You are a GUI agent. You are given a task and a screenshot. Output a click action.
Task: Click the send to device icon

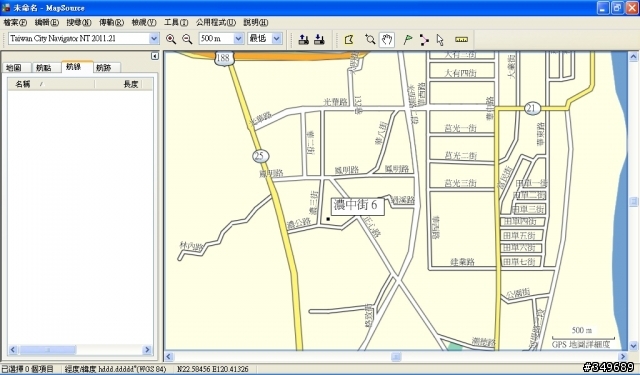303,39
